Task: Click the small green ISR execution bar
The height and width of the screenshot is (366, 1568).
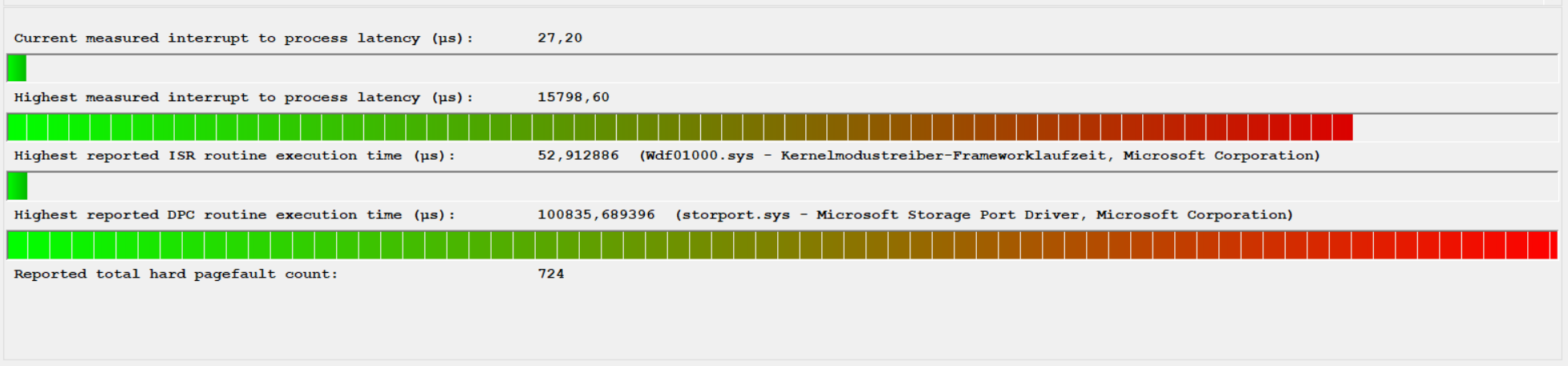Action: (17, 186)
